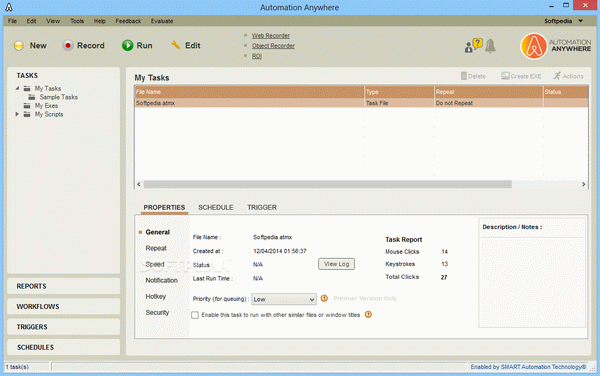
Task: Open the Priority for queuing dropdown
Action: point(284,299)
